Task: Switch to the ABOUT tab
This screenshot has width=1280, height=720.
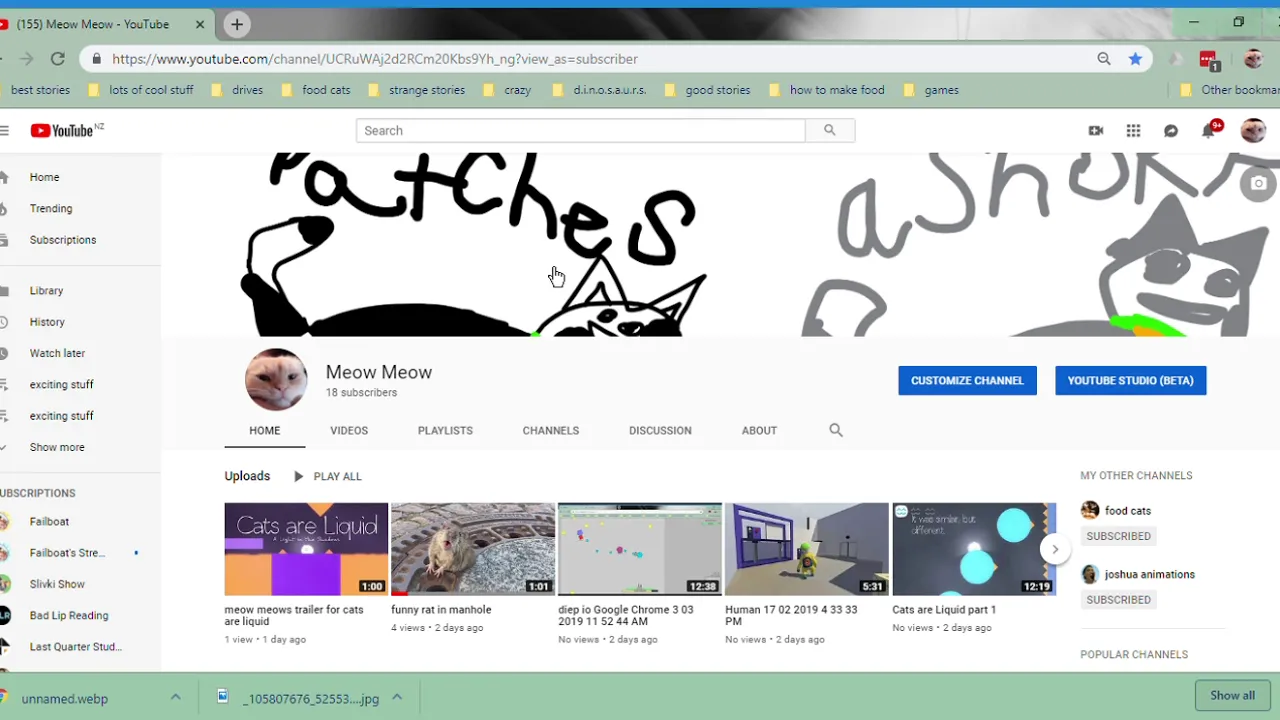Action: [759, 430]
